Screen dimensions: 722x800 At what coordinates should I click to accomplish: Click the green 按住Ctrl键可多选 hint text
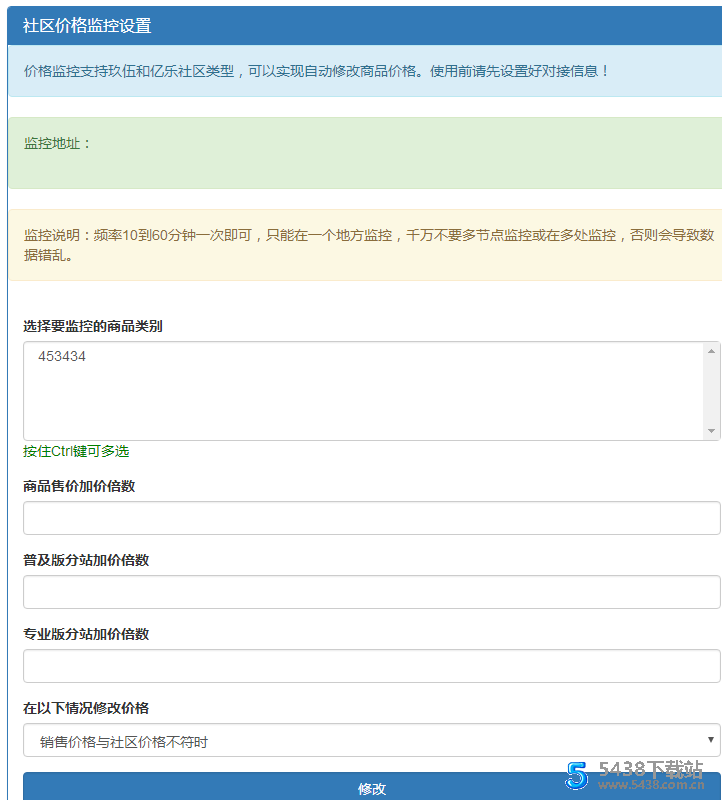click(x=76, y=451)
